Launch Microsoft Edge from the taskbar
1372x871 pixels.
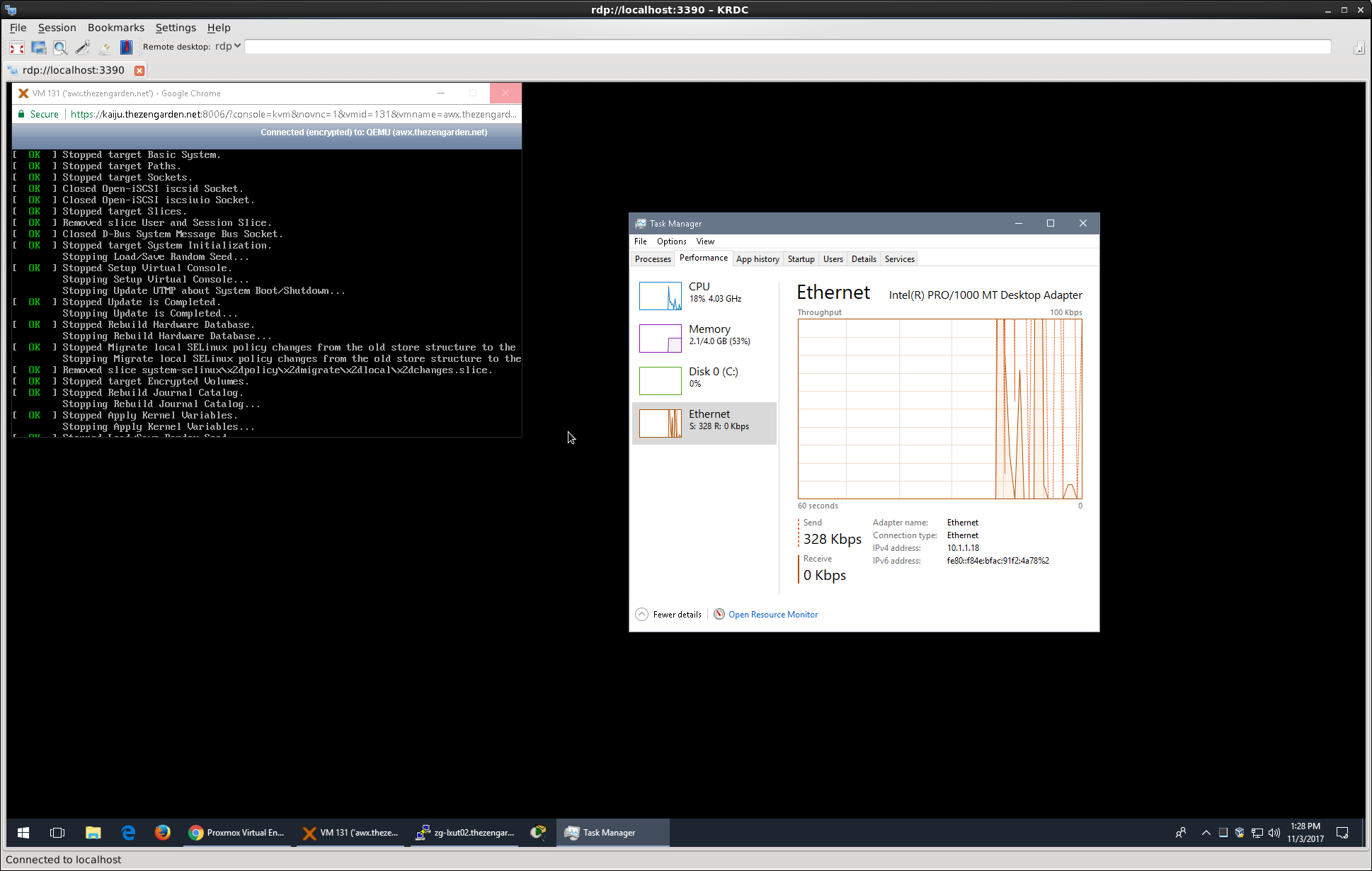point(128,833)
